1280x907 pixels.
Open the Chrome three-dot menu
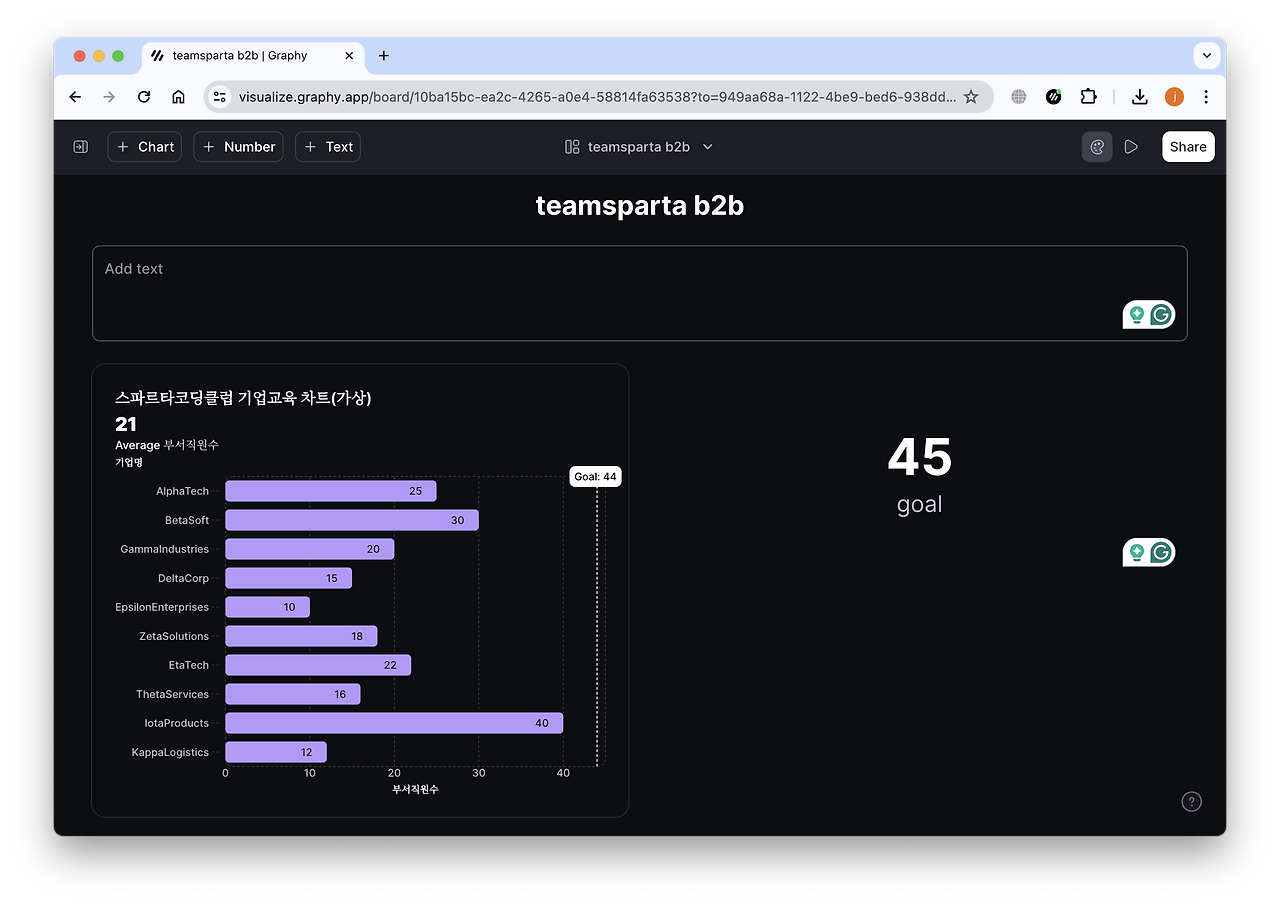(x=1206, y=97)
